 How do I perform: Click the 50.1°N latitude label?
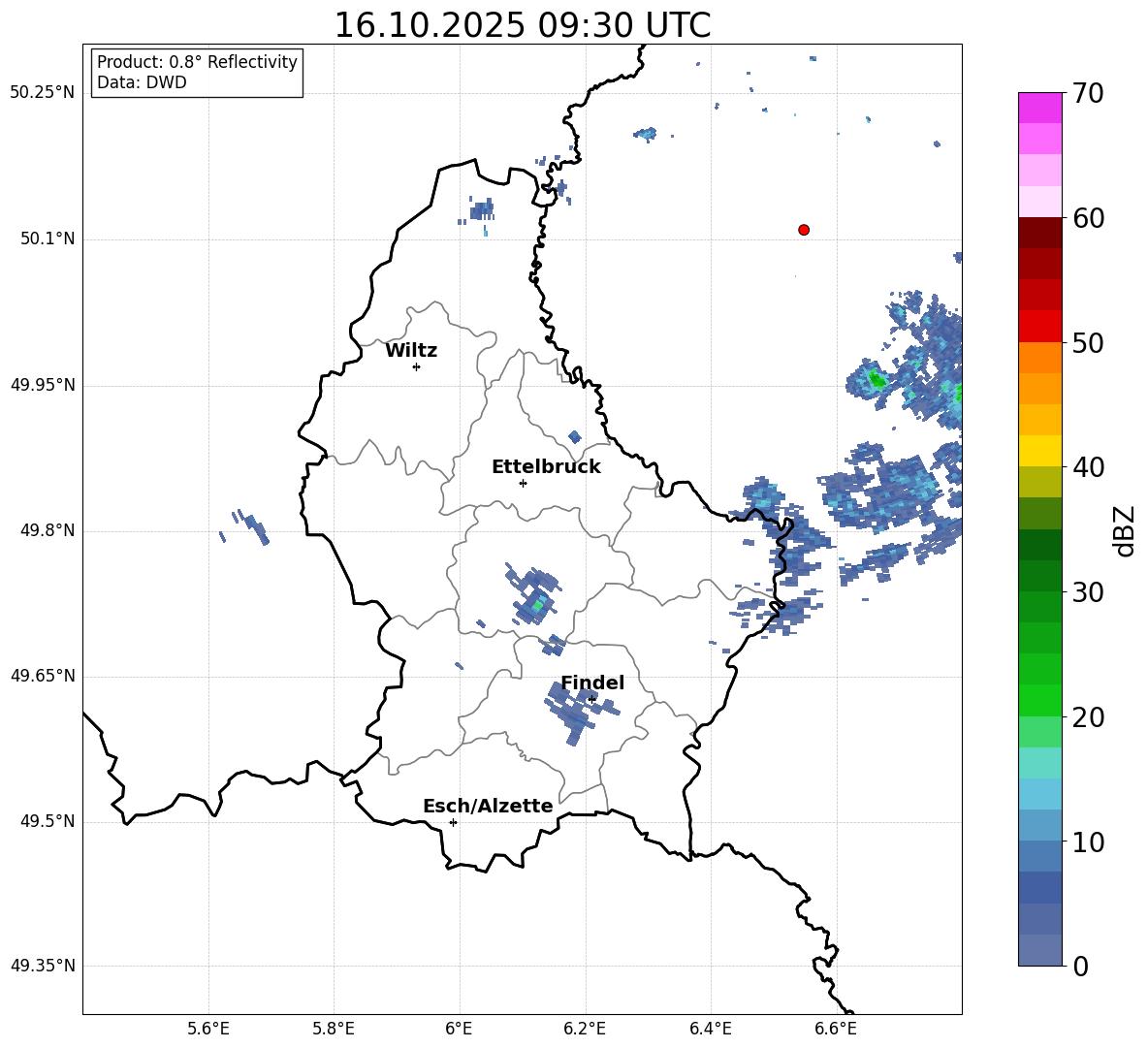pyautogui.click(x=48, y=239)
